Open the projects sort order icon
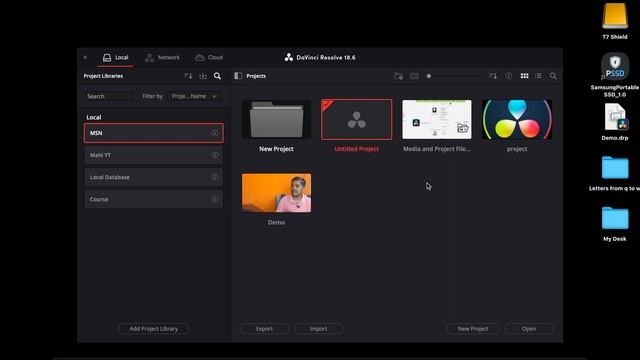The image size is (640, 360). tap(493, 76)
